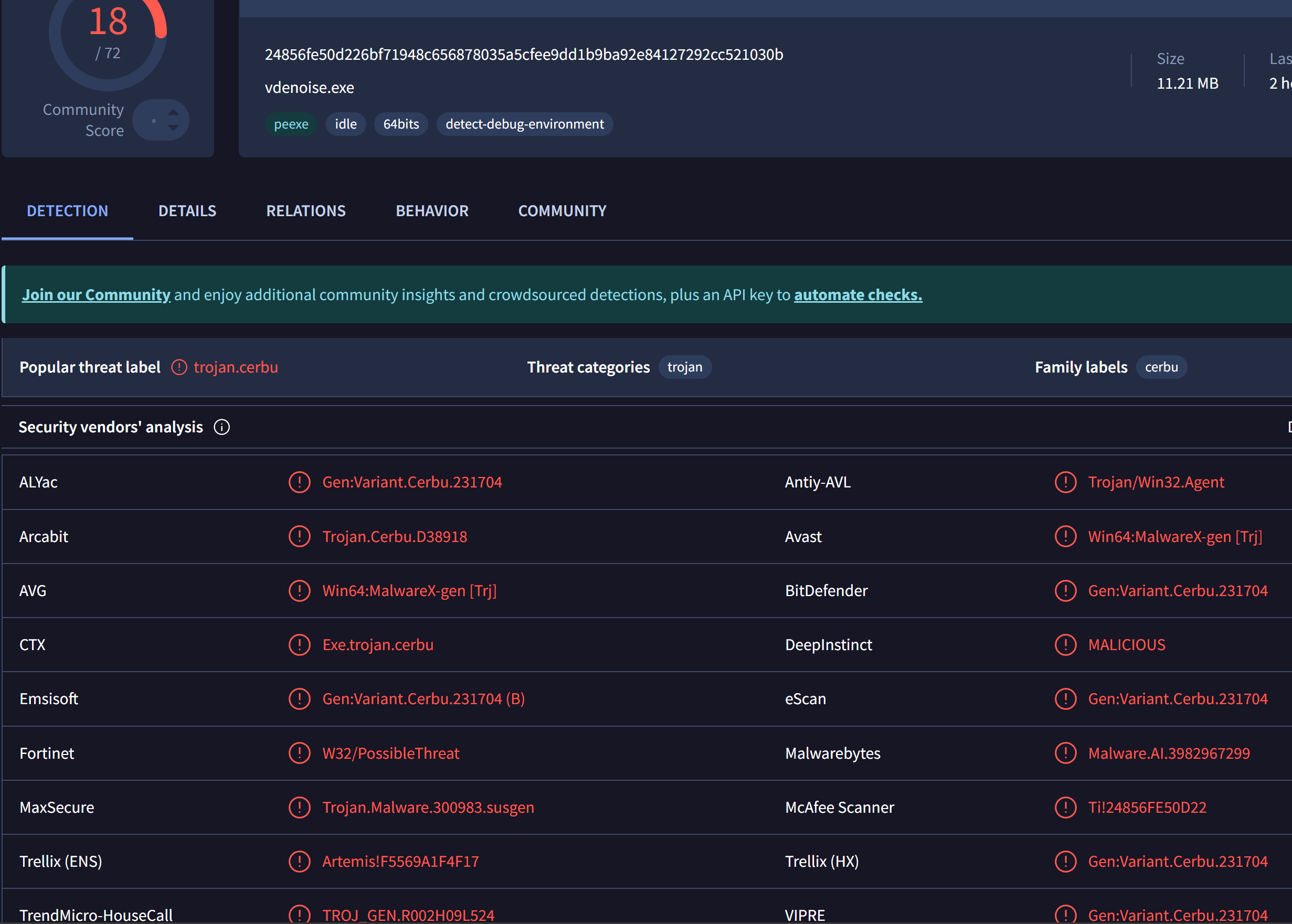Click the alert icon in Malwarebytes row
Viewport: 1292px width, 924px height.
pos(1066,753)
